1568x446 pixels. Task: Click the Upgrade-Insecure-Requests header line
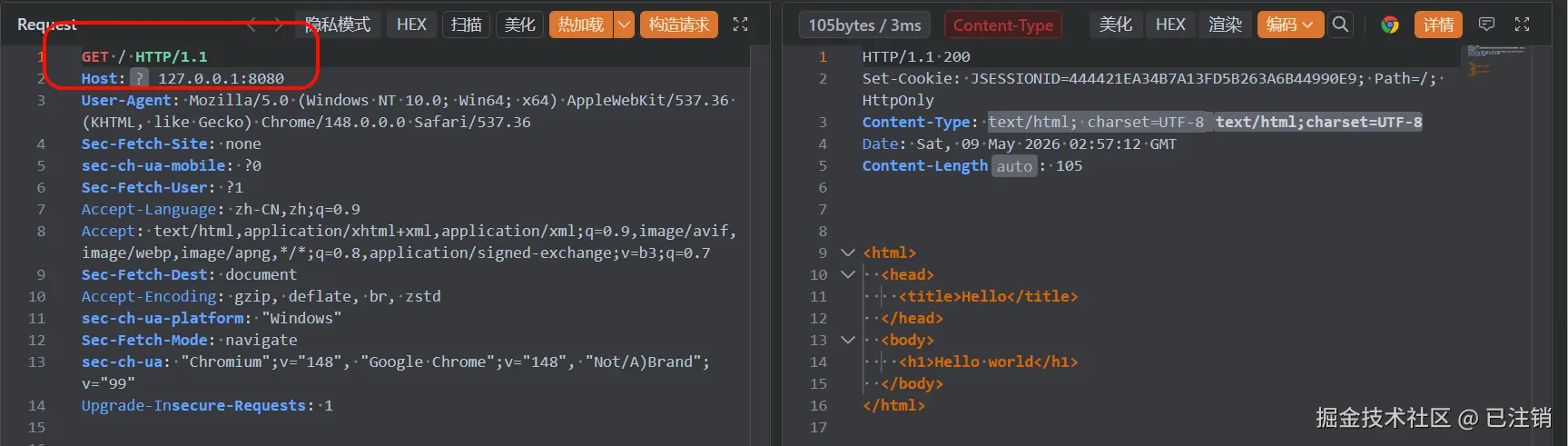207,405
